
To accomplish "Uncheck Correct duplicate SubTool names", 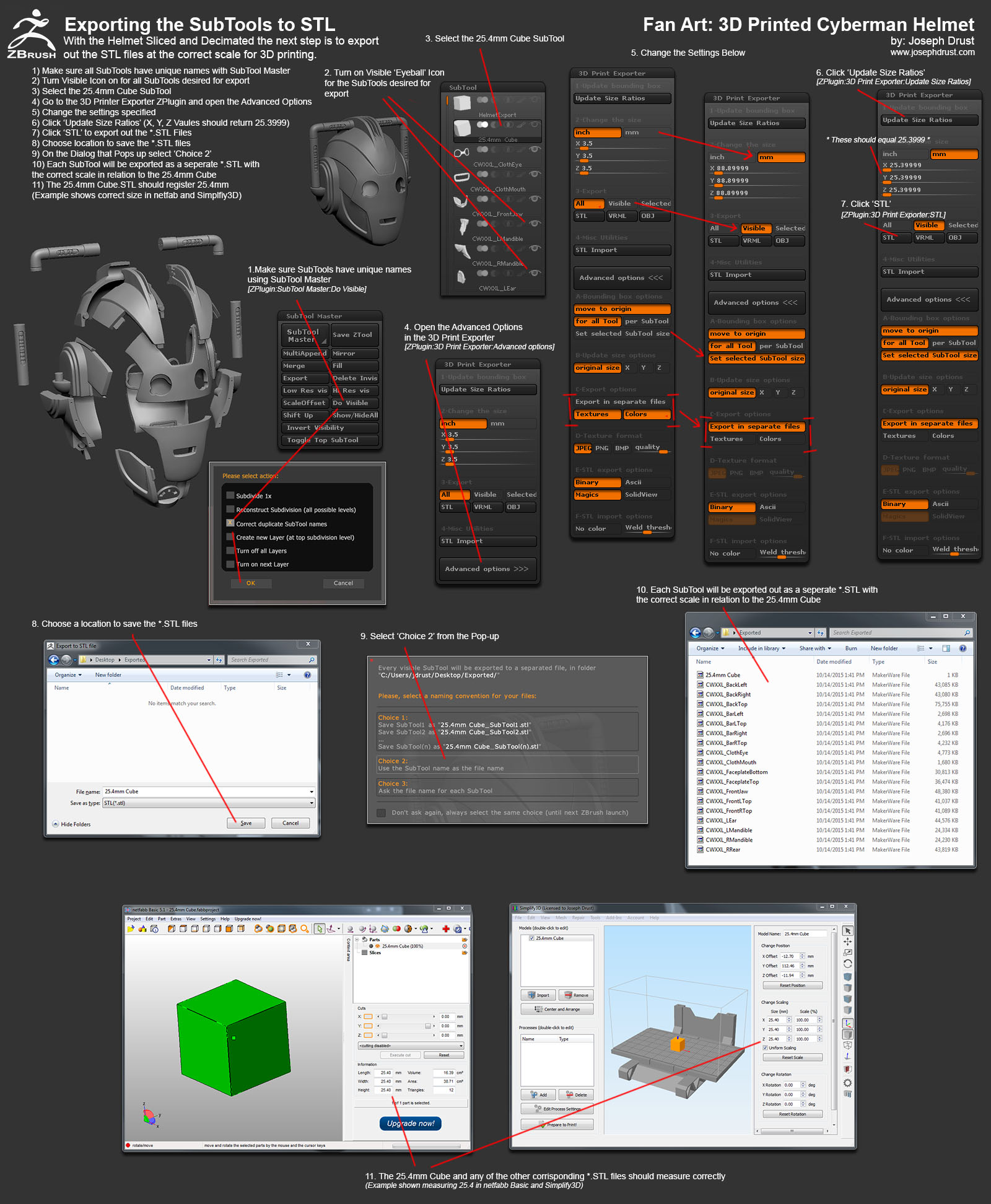I will tap(230, 523).
